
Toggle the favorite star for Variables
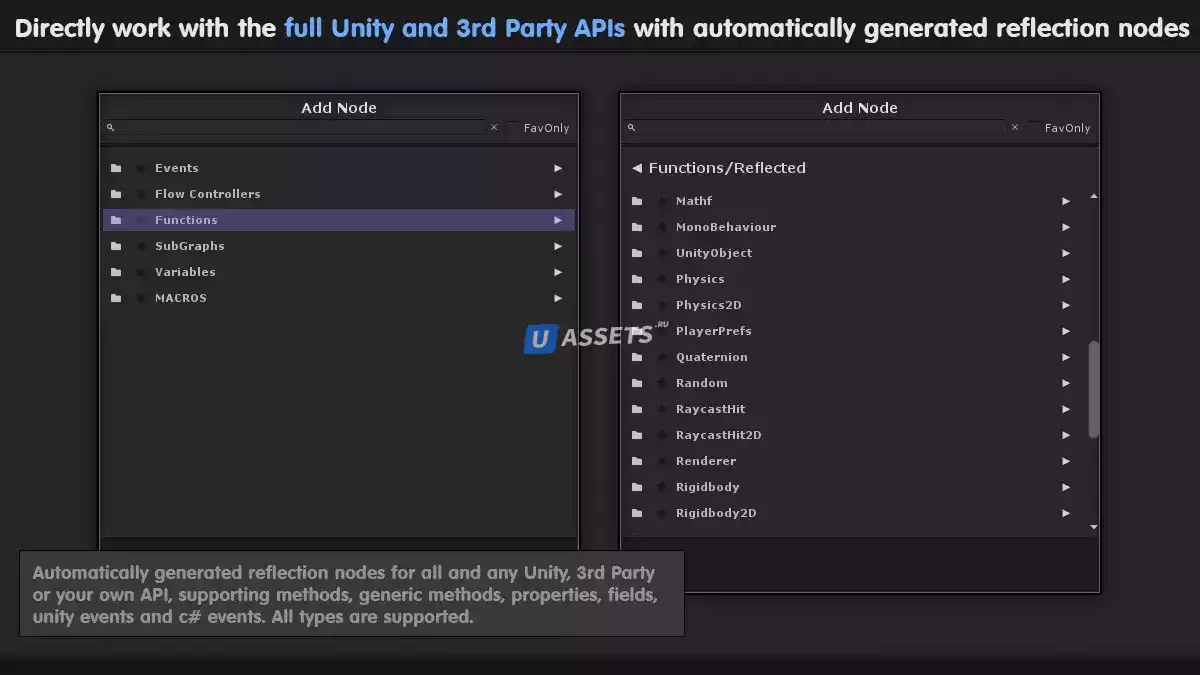141,272
